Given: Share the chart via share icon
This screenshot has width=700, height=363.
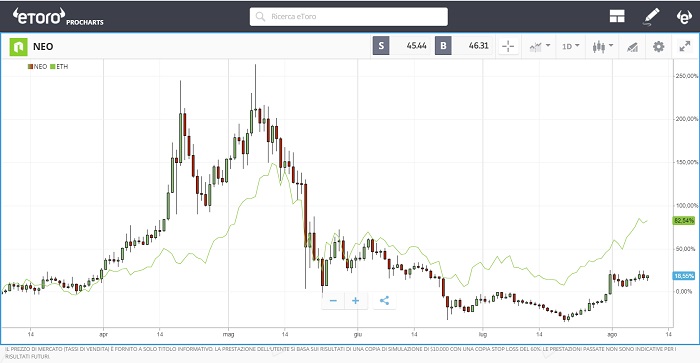Looking at the screenshot, I should tap(384, 300).
